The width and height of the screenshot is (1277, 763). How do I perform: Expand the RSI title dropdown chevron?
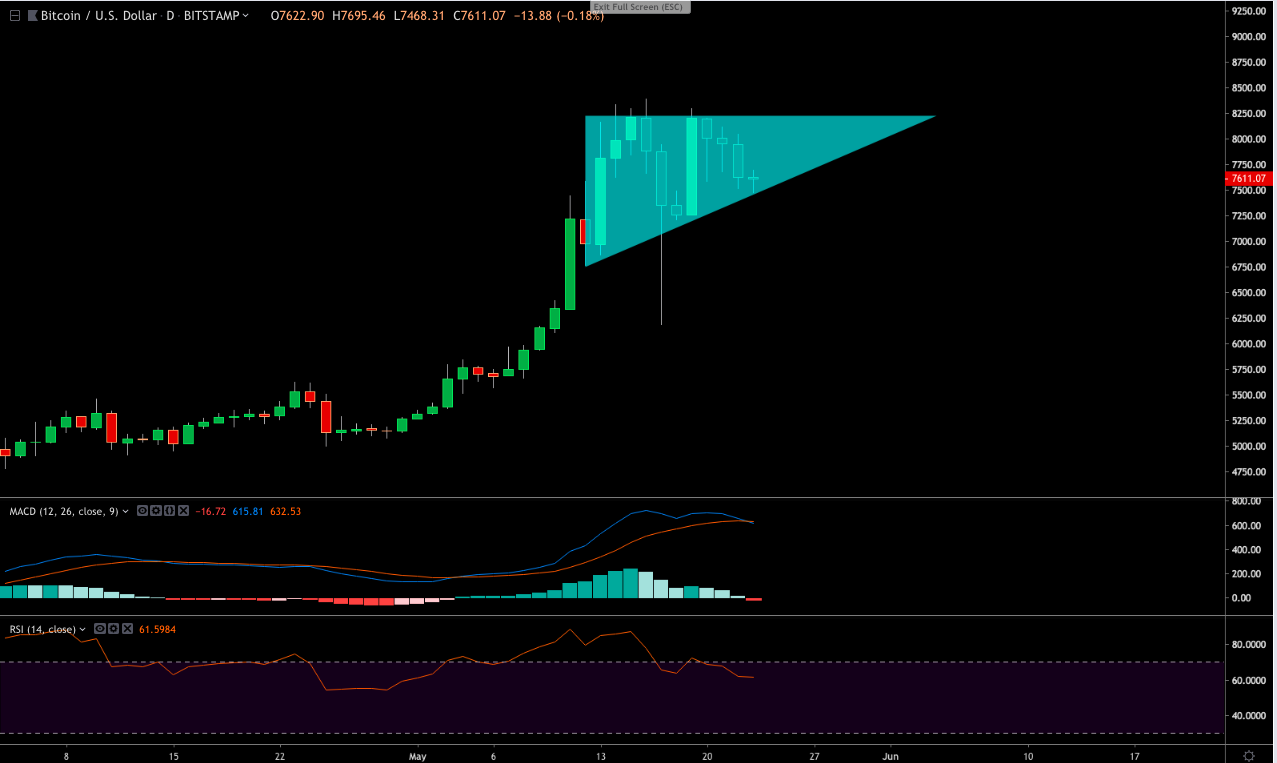pos(82,628)
